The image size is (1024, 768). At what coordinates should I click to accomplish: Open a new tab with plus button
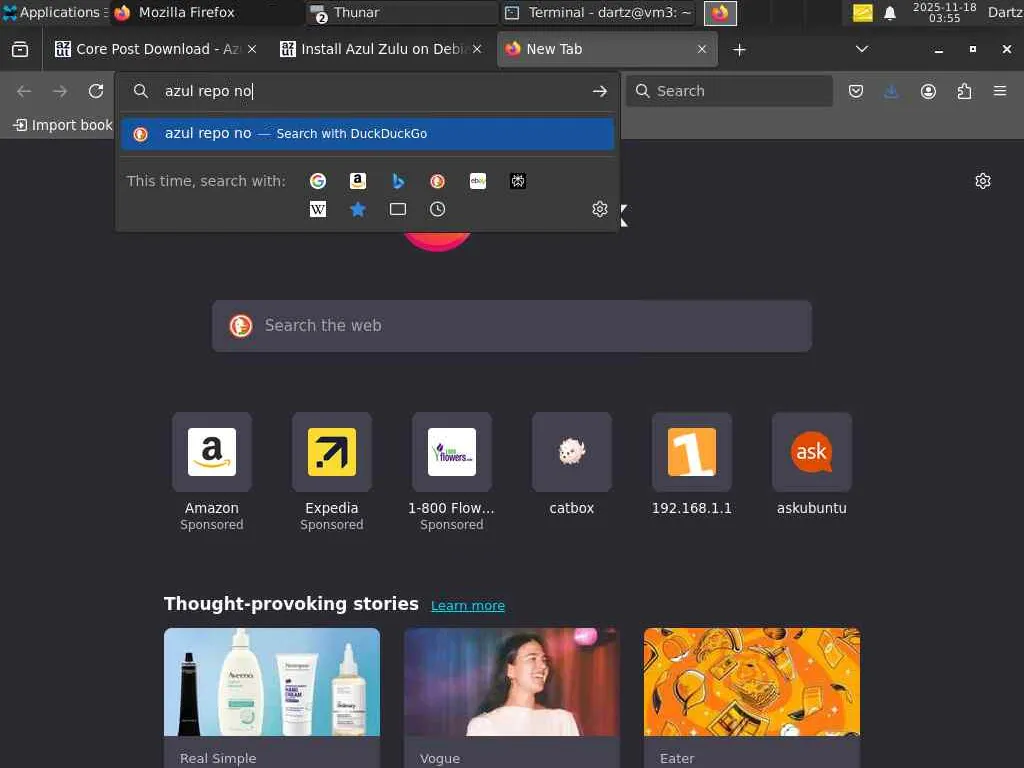point(739,50)
